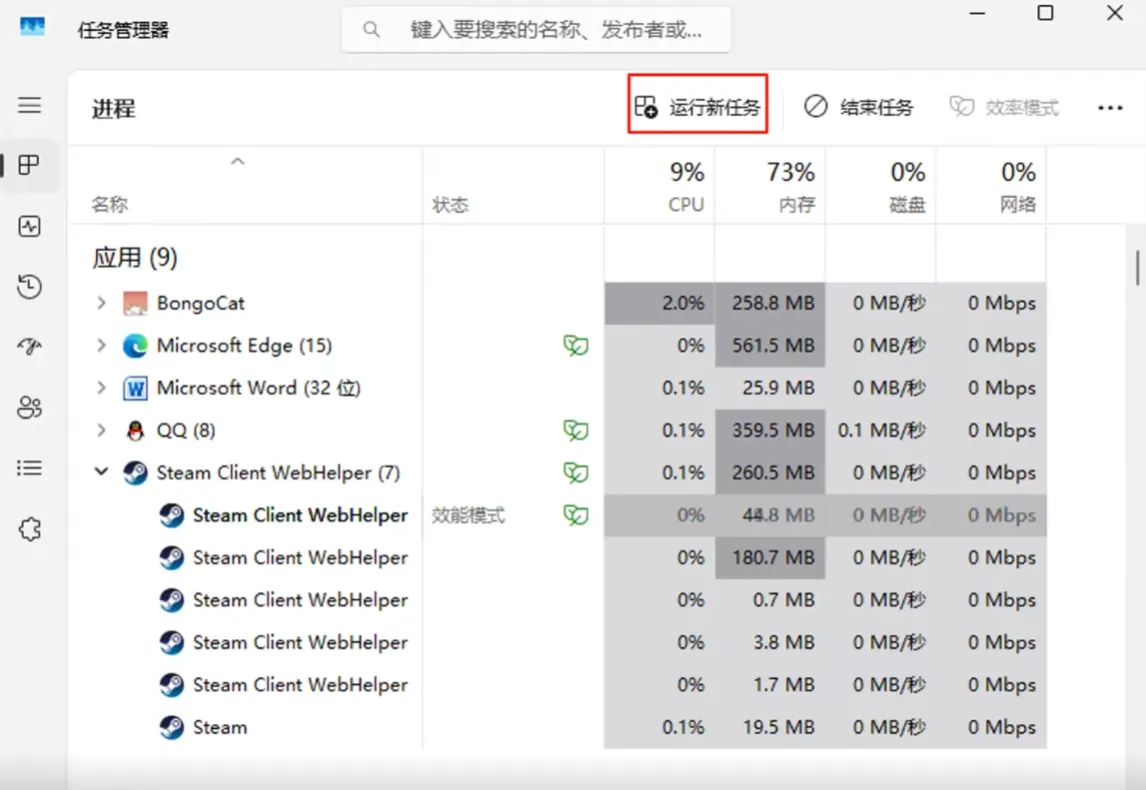
Task: Click the efficiency leaf on Steam Client WebHelper (7)
Action: [576, 473]
